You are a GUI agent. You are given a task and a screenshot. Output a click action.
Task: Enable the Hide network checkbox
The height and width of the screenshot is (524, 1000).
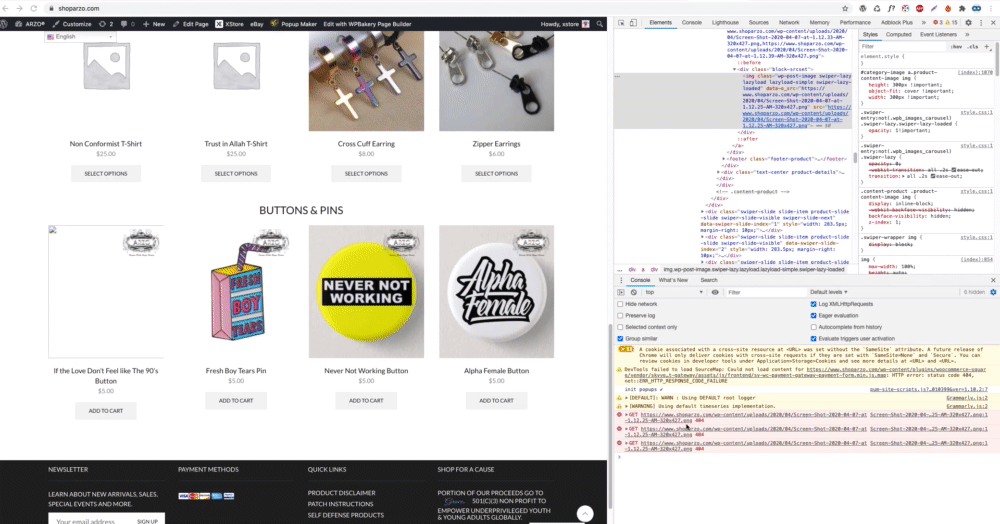pos(620,304)
